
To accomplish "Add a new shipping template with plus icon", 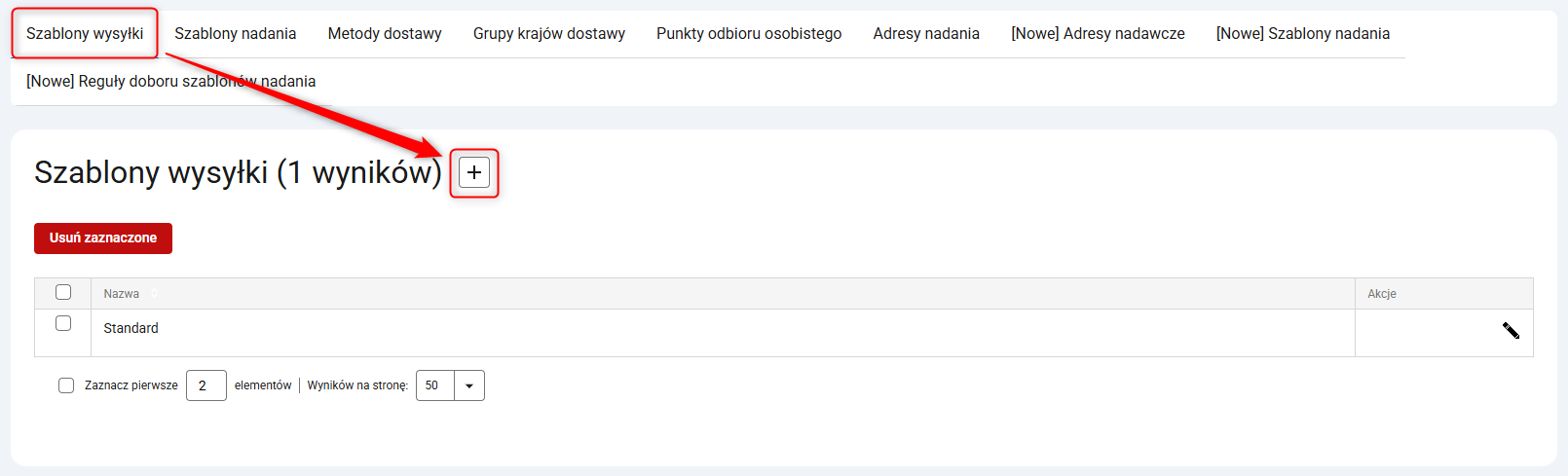I will click(x=474, y=173).
